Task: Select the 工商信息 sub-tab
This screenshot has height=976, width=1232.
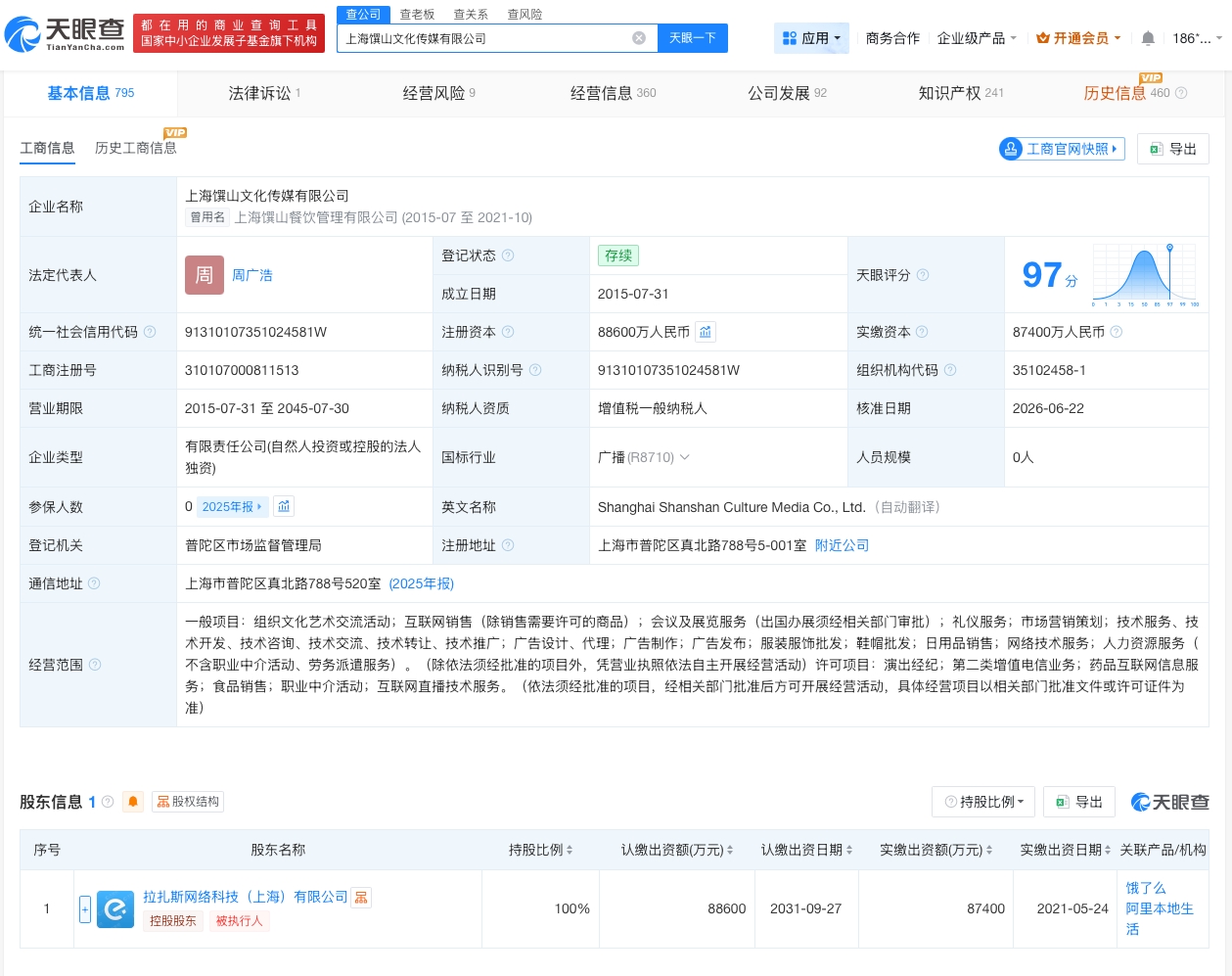Action: (x=47, y=148)
